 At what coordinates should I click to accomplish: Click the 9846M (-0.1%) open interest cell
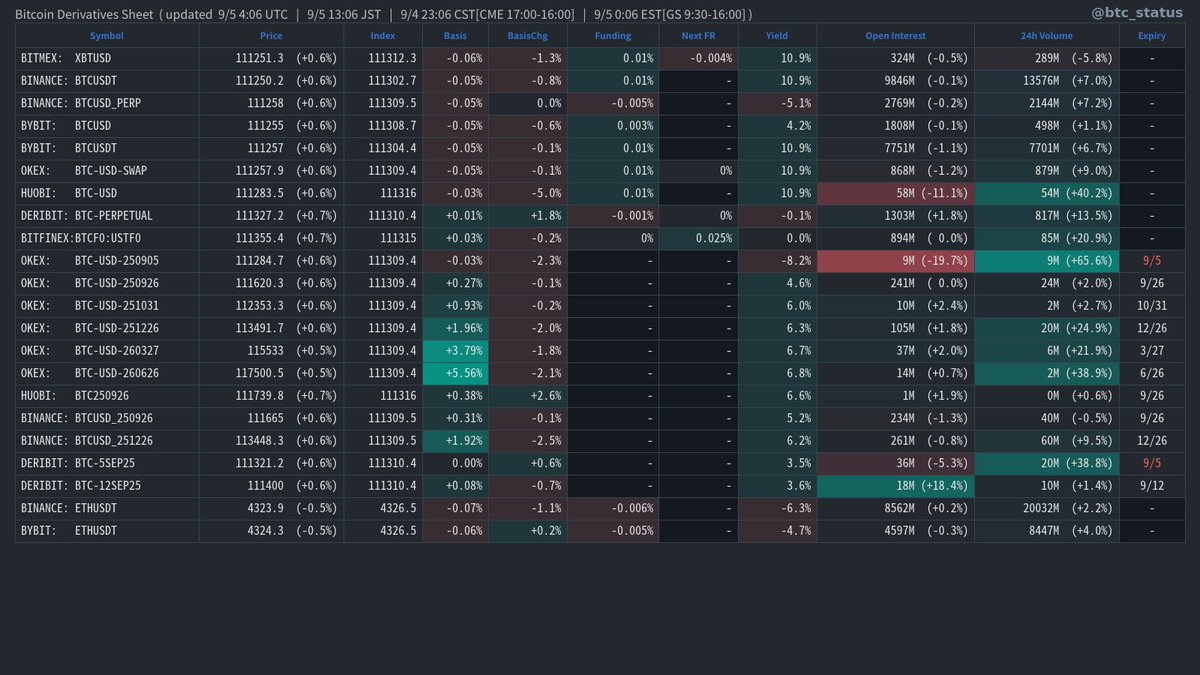pyautogui.click(x=896, y=81)
